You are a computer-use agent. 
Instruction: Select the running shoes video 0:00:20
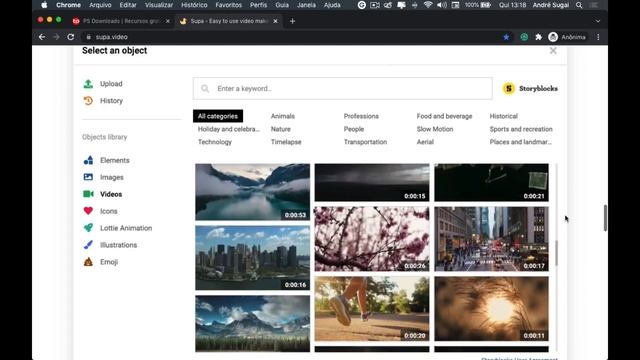point(372,309)
